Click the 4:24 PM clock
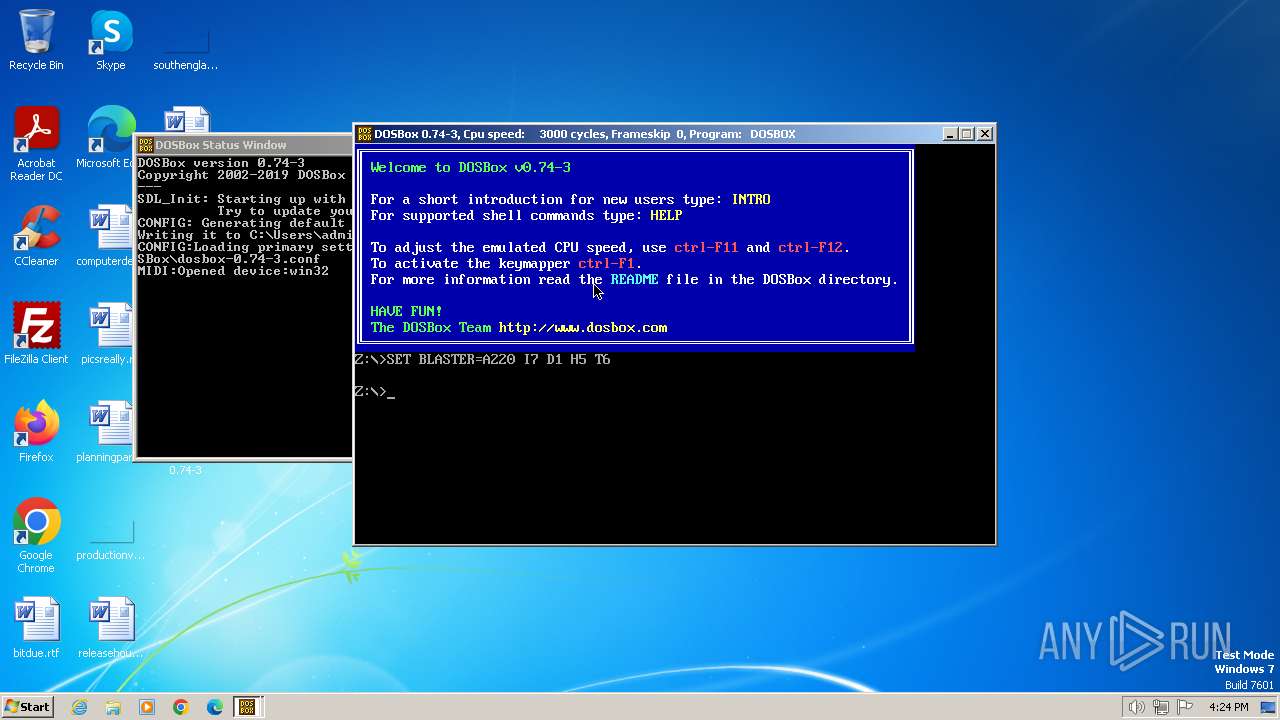Image resolution: width=1280 pixels, height=720 pixels. coord(1228,707)
